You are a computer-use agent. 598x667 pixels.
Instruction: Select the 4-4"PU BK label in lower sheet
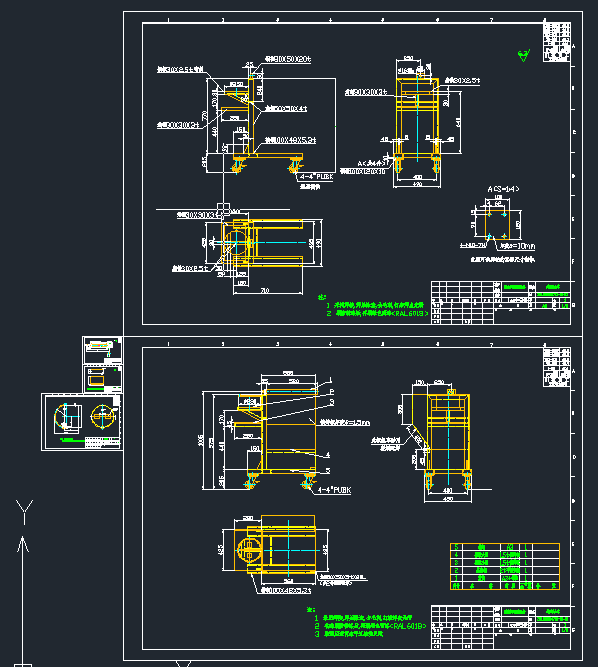click(334, 490)
